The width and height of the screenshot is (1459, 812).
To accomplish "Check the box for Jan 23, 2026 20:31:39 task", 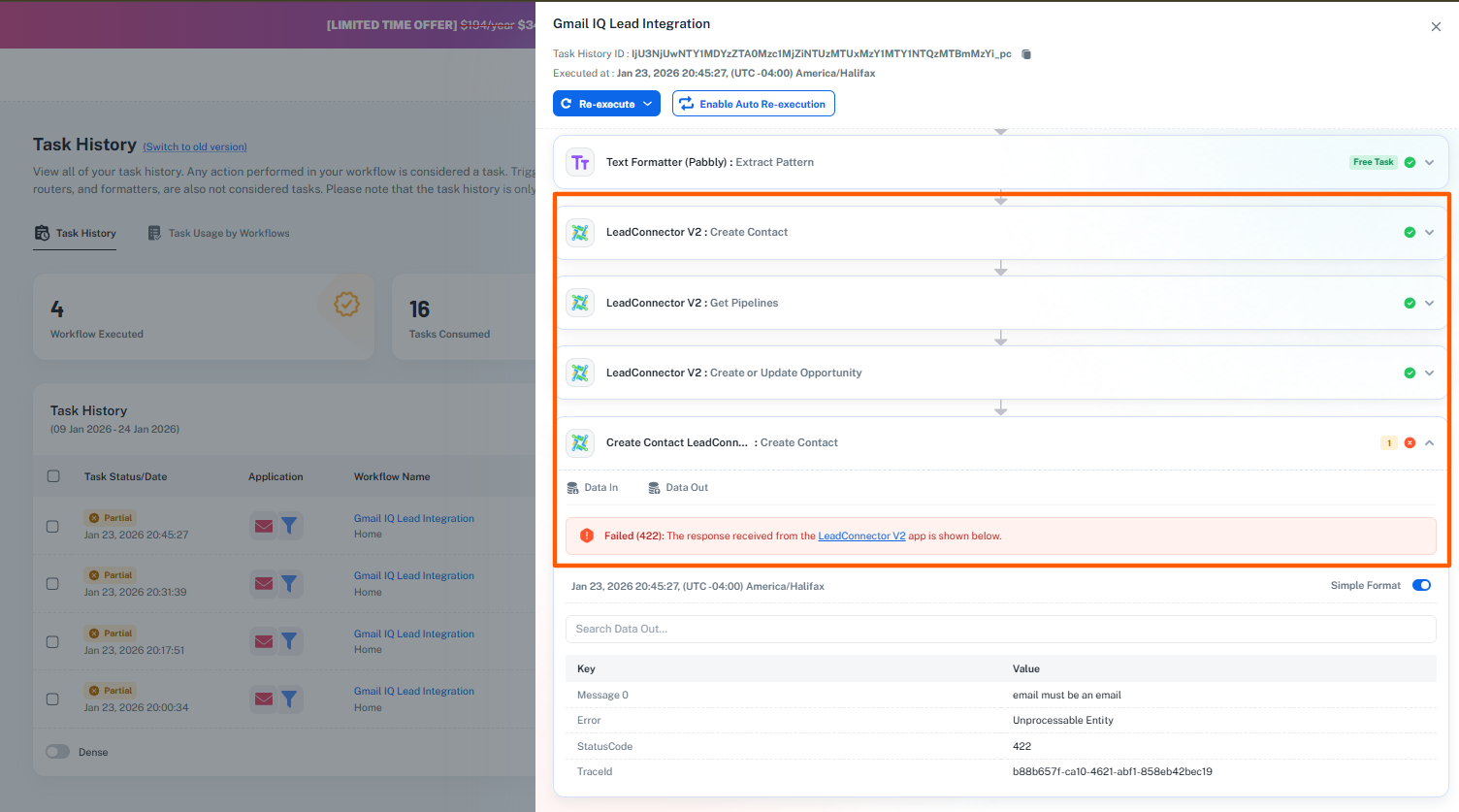I will click(x=52, y=583).
